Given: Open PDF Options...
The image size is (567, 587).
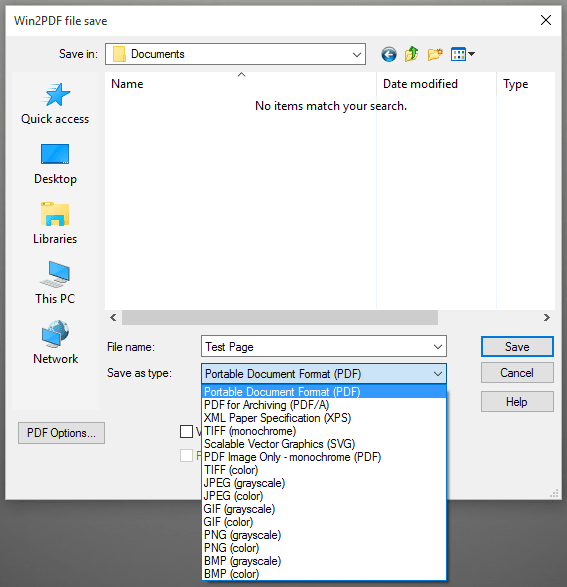Looking at the screenshot, I should point(61,433).
